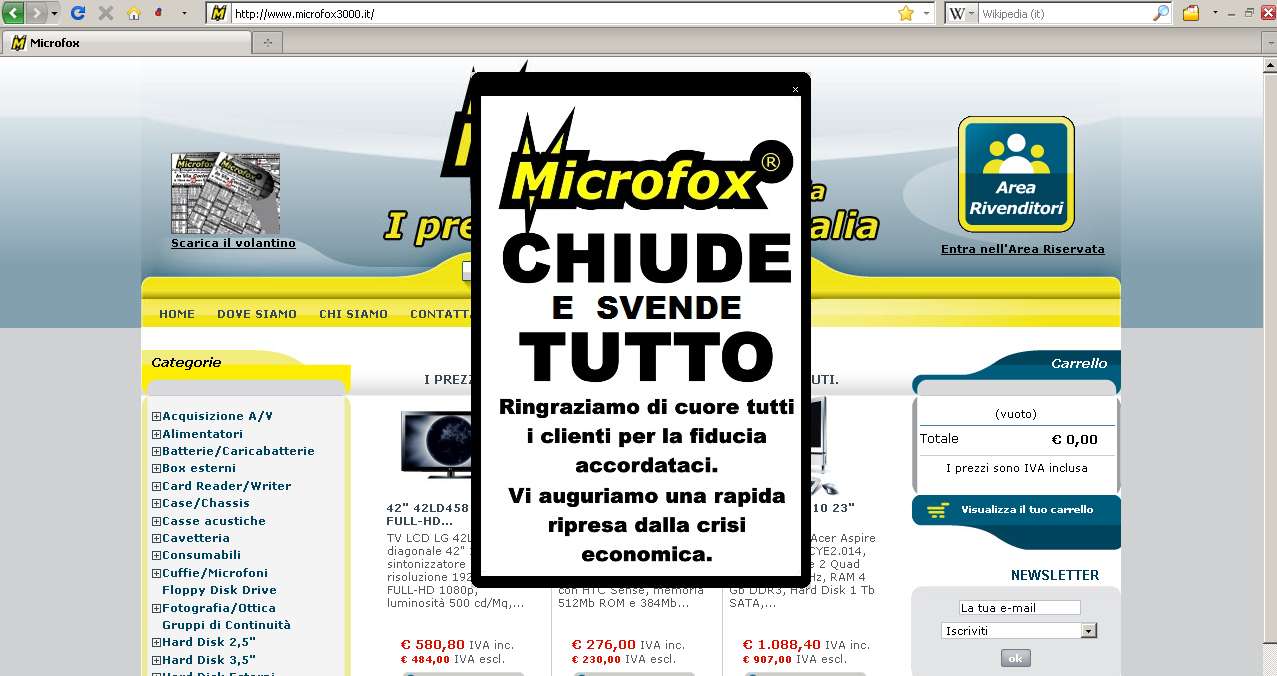Image resolution: width=1277 pixels, height=676 pixels.
Task: Open a new tab with the plus button
Action: point(267,43)
